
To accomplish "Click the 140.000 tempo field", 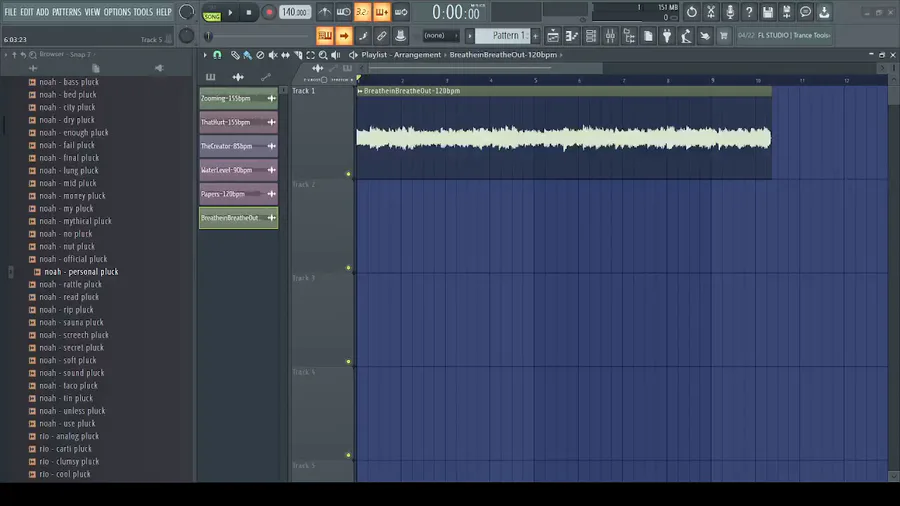I will pos(295,12).
